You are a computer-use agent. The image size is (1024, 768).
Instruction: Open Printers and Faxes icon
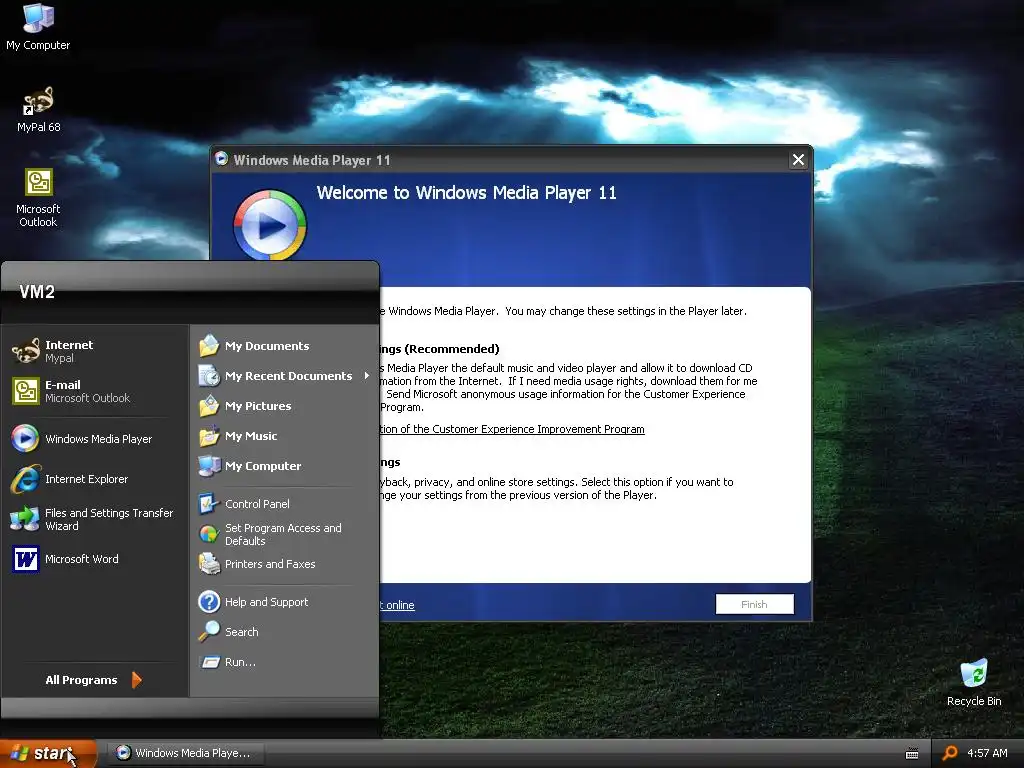pyautogui.click(x=209, y=564)
